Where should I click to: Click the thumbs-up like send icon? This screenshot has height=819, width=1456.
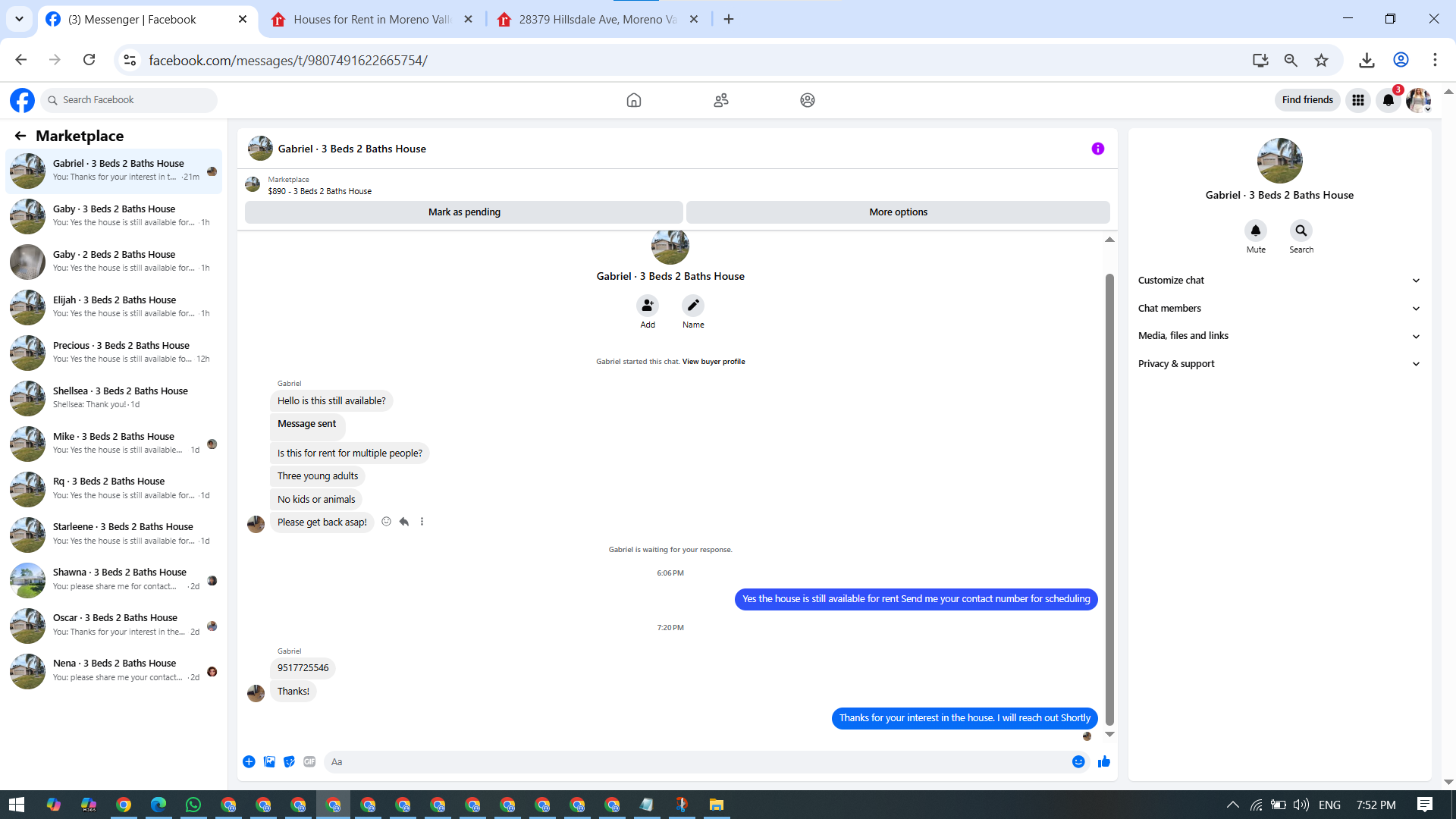click(1103, 761)
